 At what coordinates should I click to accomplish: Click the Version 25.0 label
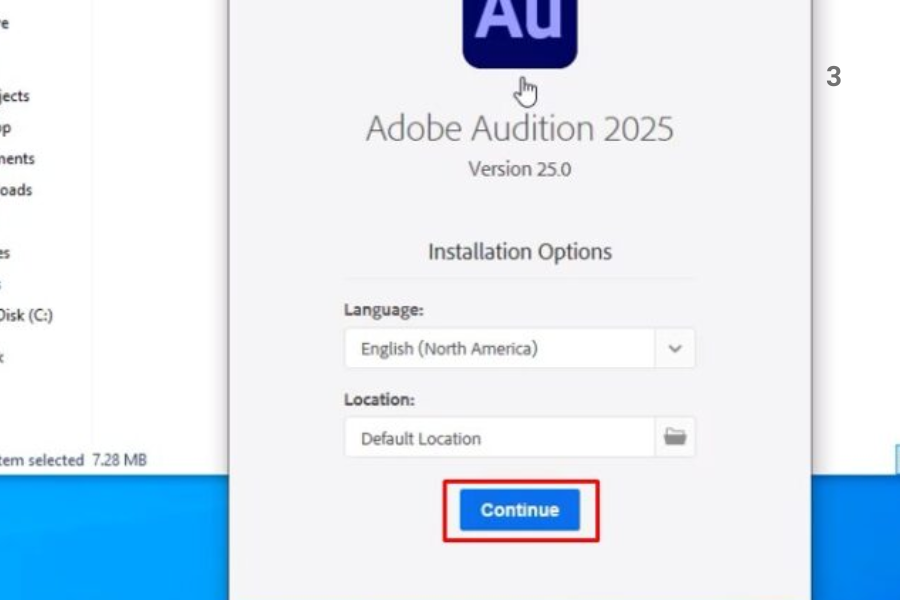[519, 169]
